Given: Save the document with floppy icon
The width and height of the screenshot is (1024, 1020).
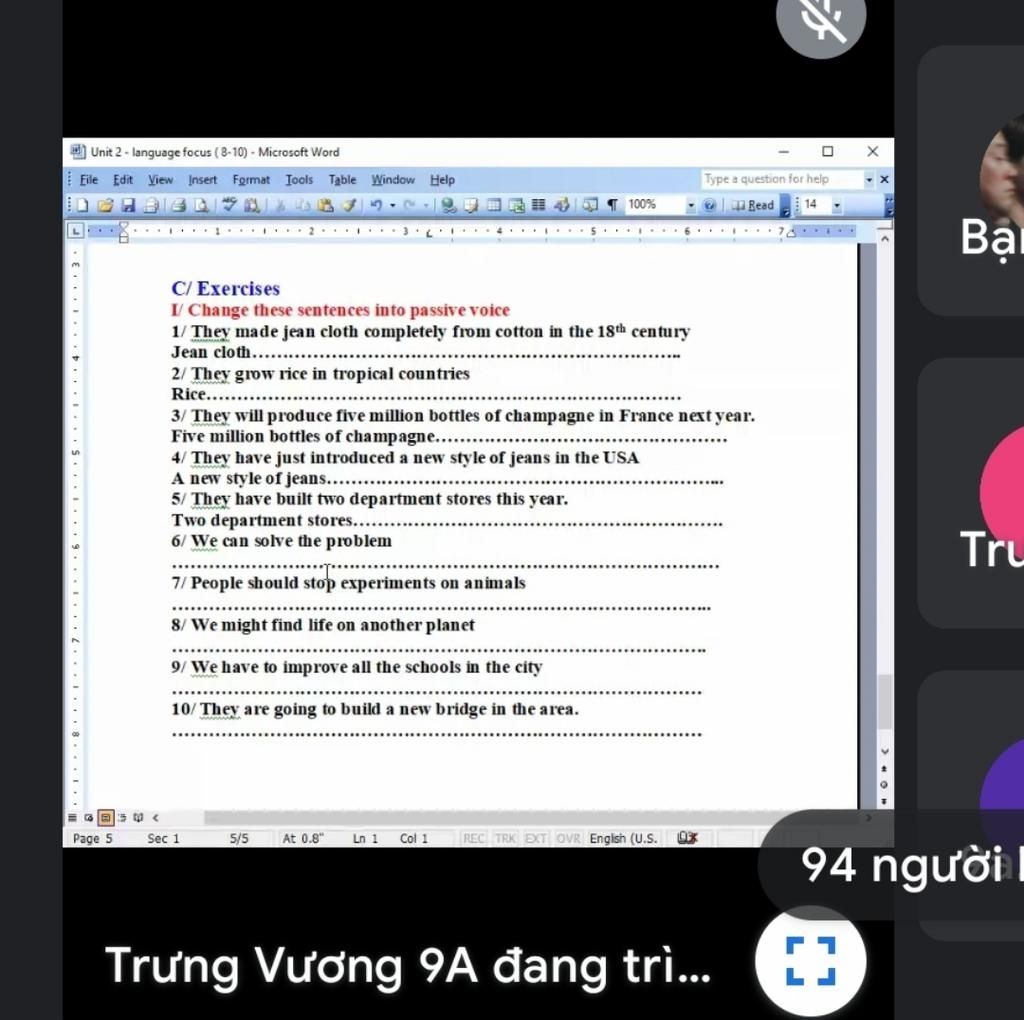Looking at the screenshot, I should pos(128,205).
